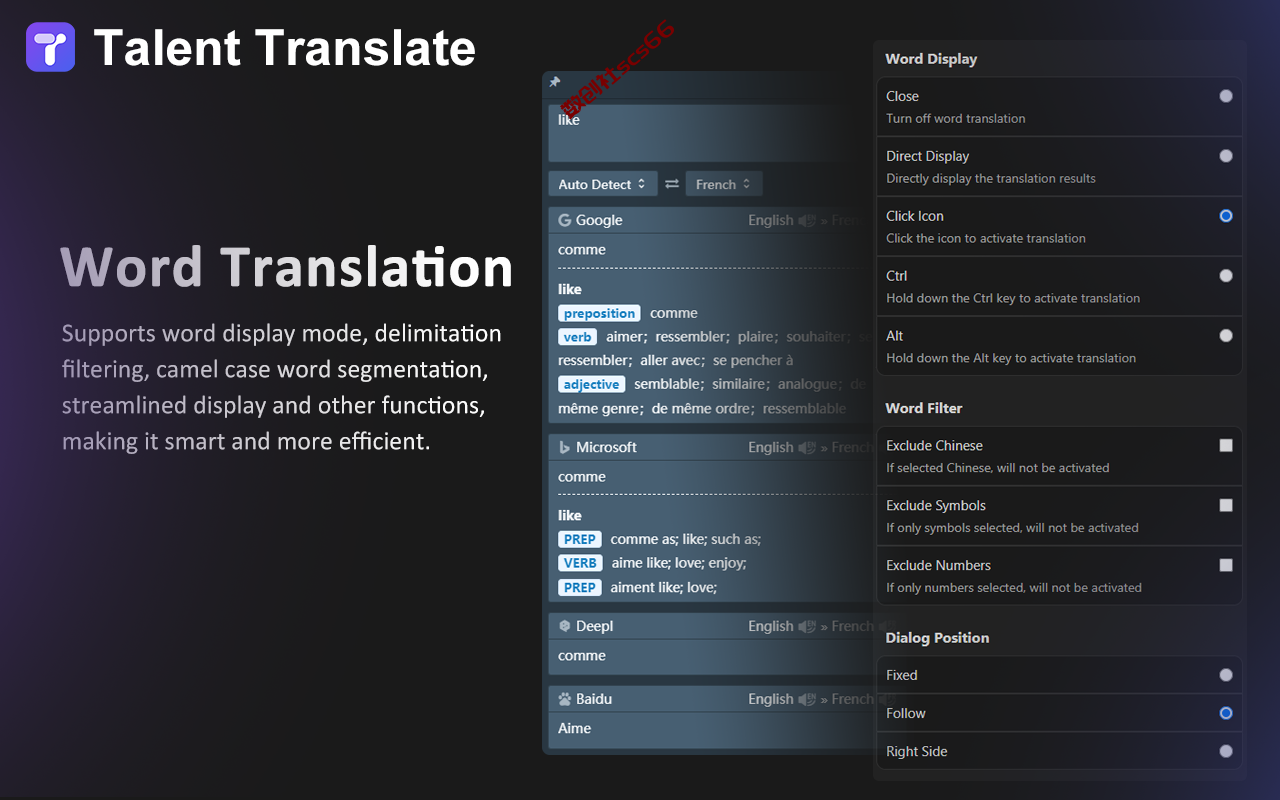Viewport: 1280px width, 800px height.
Task: Select the Fixed dialog position radio
Action: pos(1226,675)
